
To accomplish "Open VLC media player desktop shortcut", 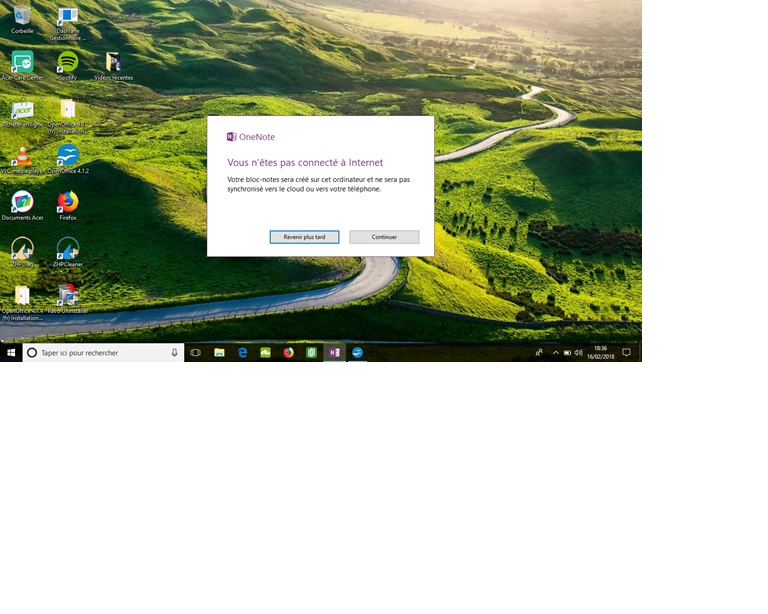I will coord(22,156).
